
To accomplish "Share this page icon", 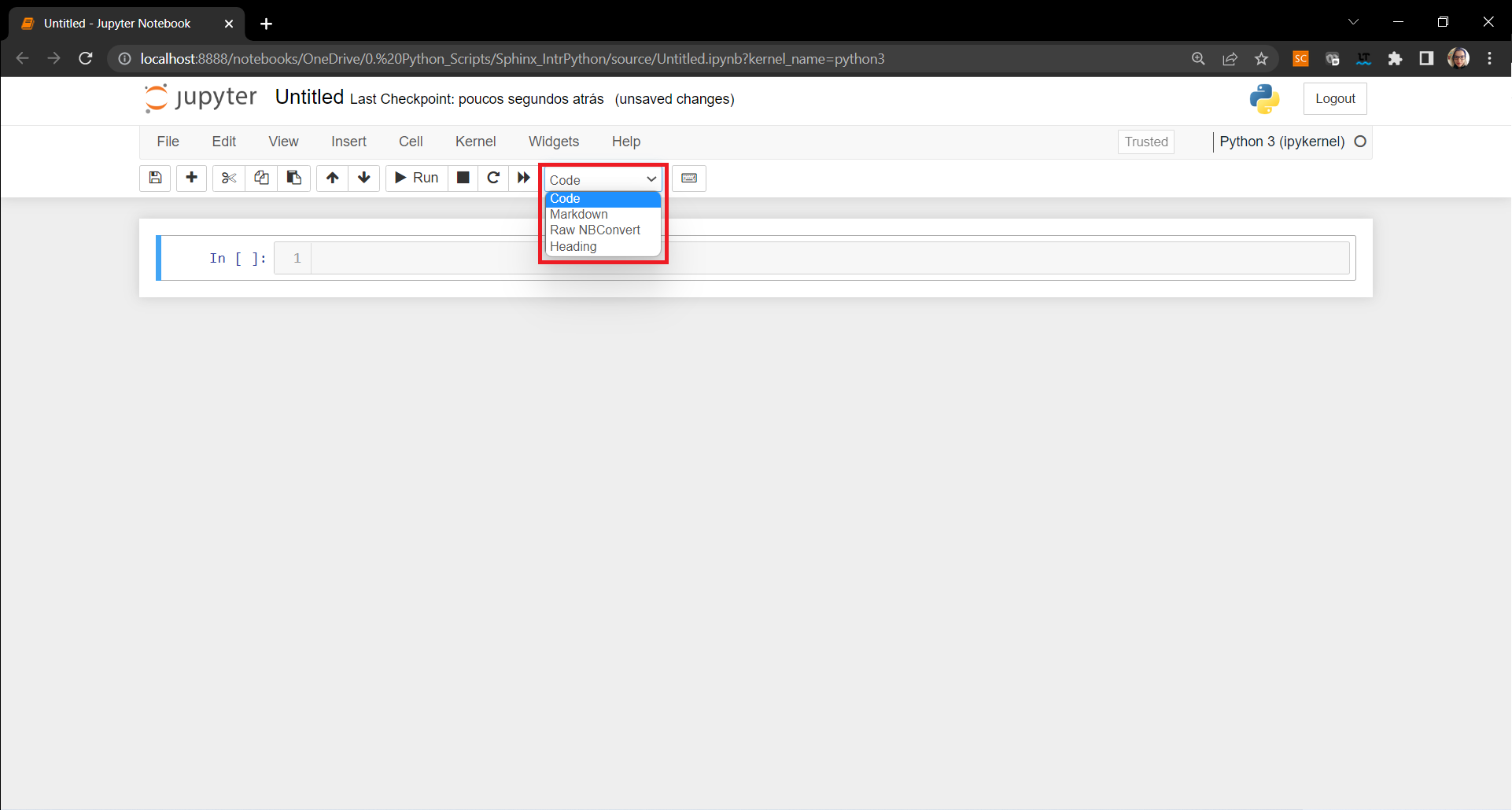I will 1230,59.
